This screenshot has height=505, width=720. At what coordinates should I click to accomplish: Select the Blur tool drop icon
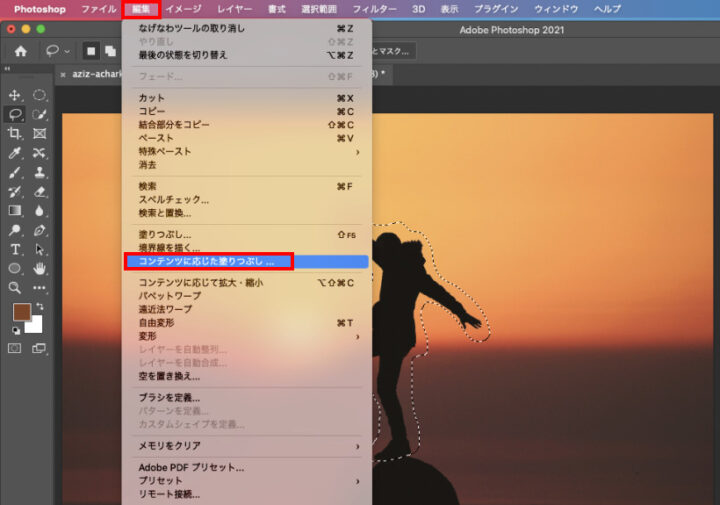[x=39, y=211]
